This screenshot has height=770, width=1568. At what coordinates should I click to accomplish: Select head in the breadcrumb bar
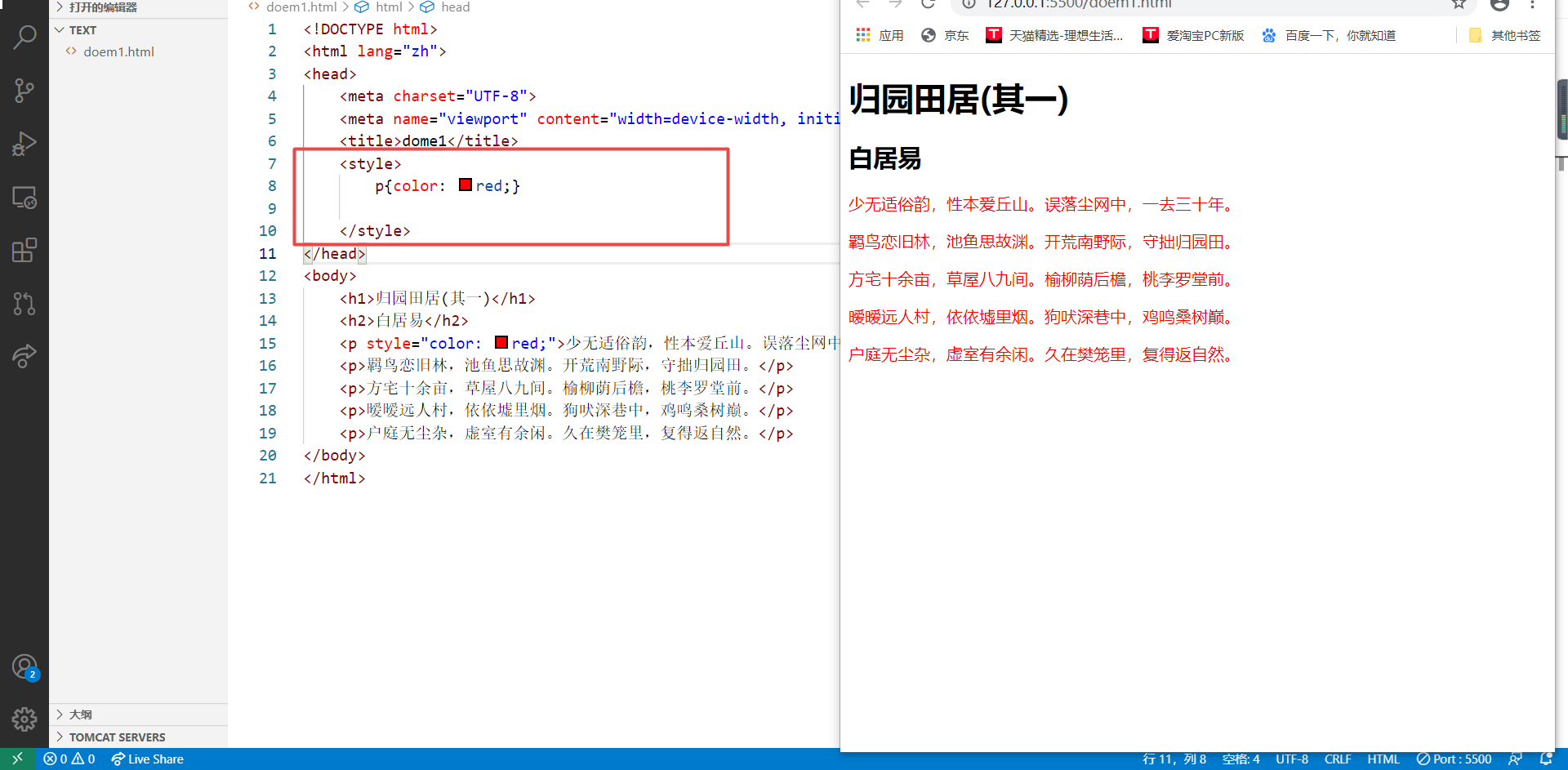pyautogui.click(x=456, y=7)
